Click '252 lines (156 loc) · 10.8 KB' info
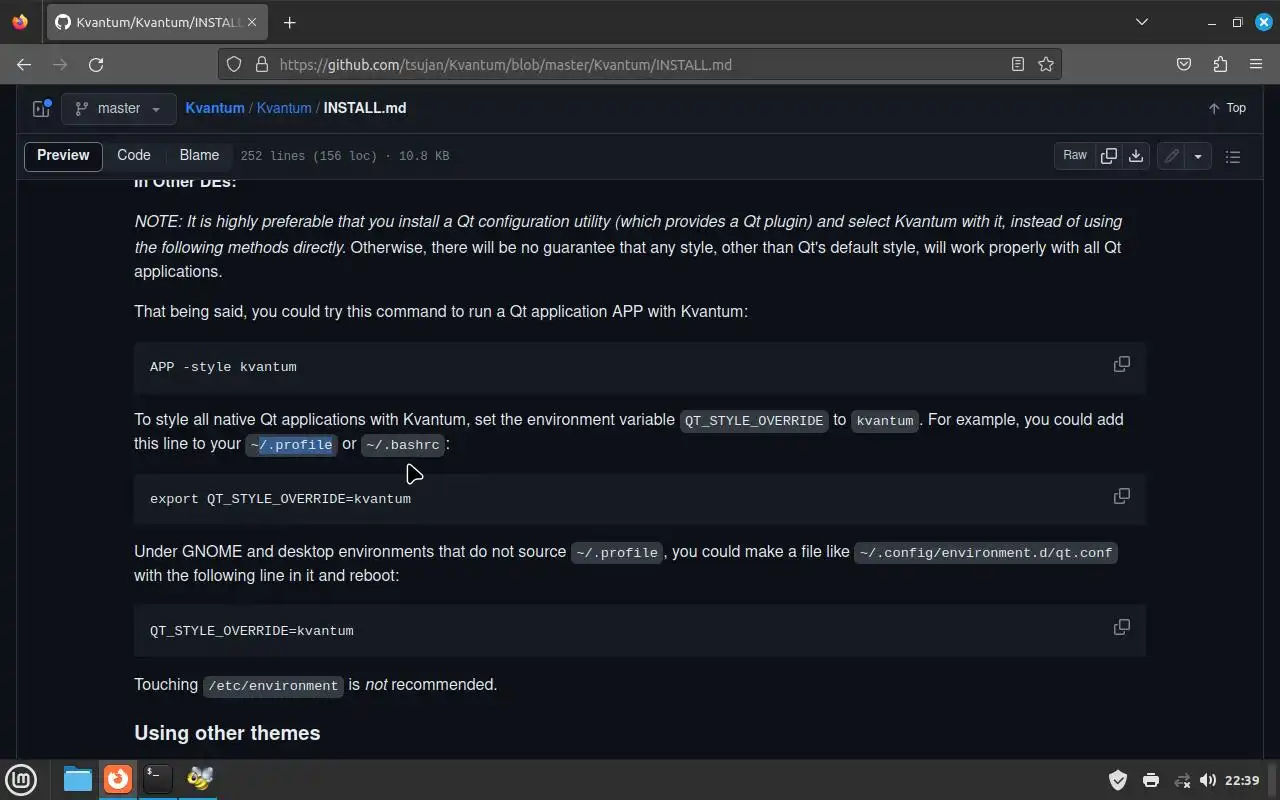1280x800 pixels. (344, 156)
